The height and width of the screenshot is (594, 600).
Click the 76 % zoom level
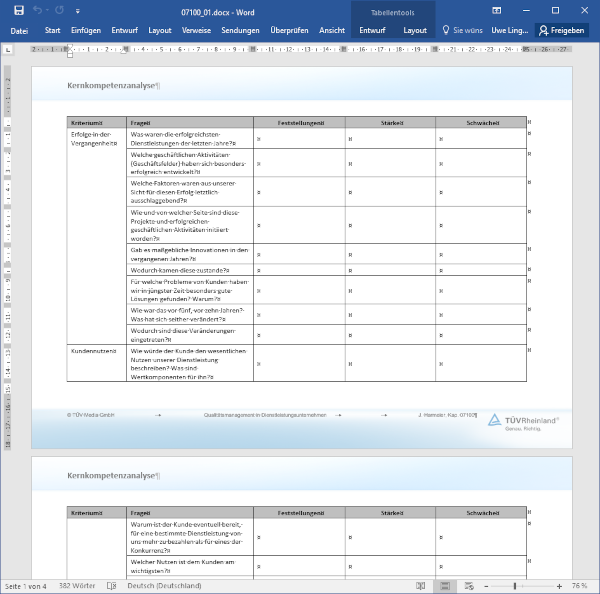pos(579,586)
